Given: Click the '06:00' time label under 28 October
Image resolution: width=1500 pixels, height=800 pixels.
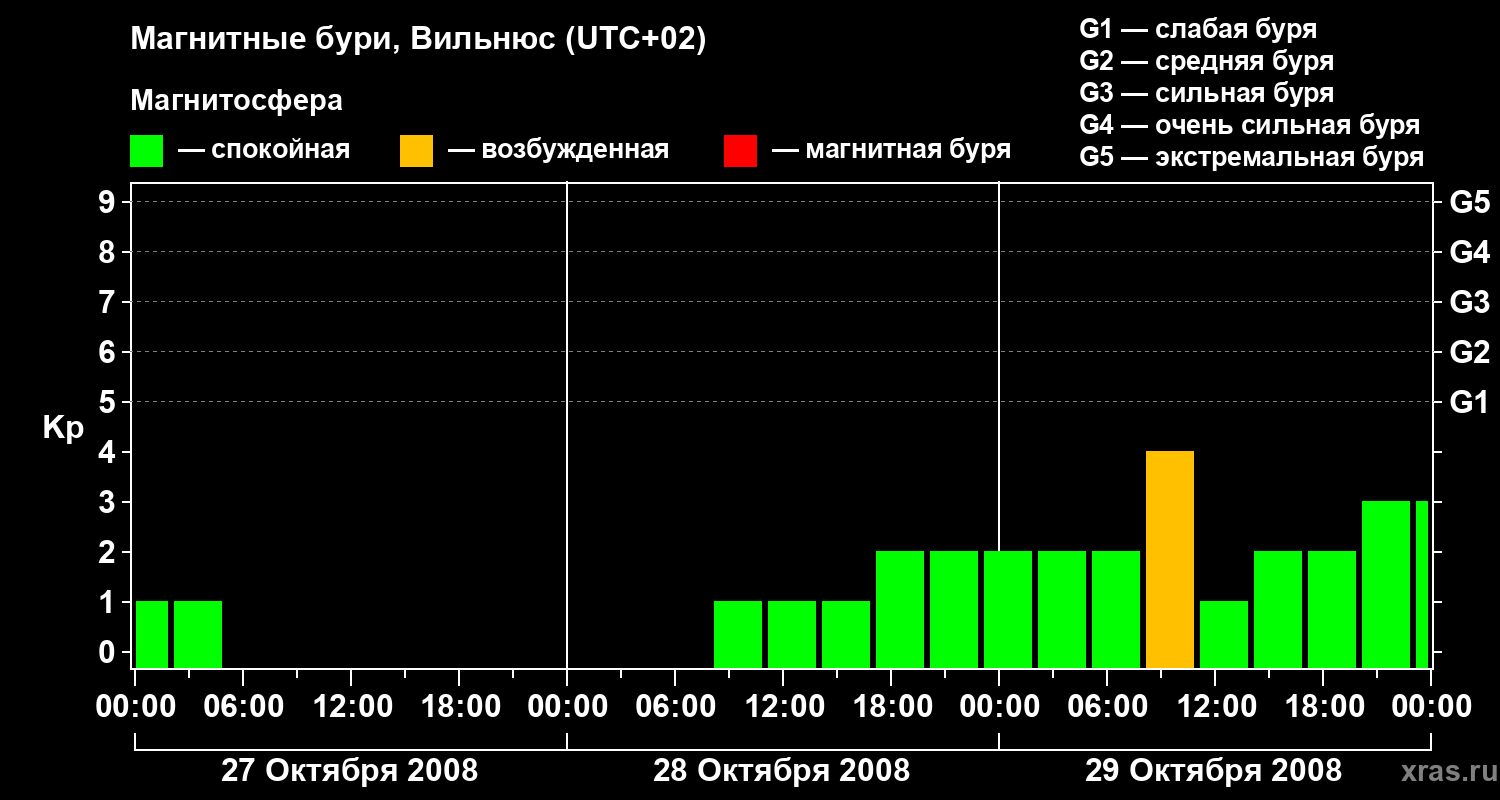Looking at the screenshot, I should [x=675, y=706].
